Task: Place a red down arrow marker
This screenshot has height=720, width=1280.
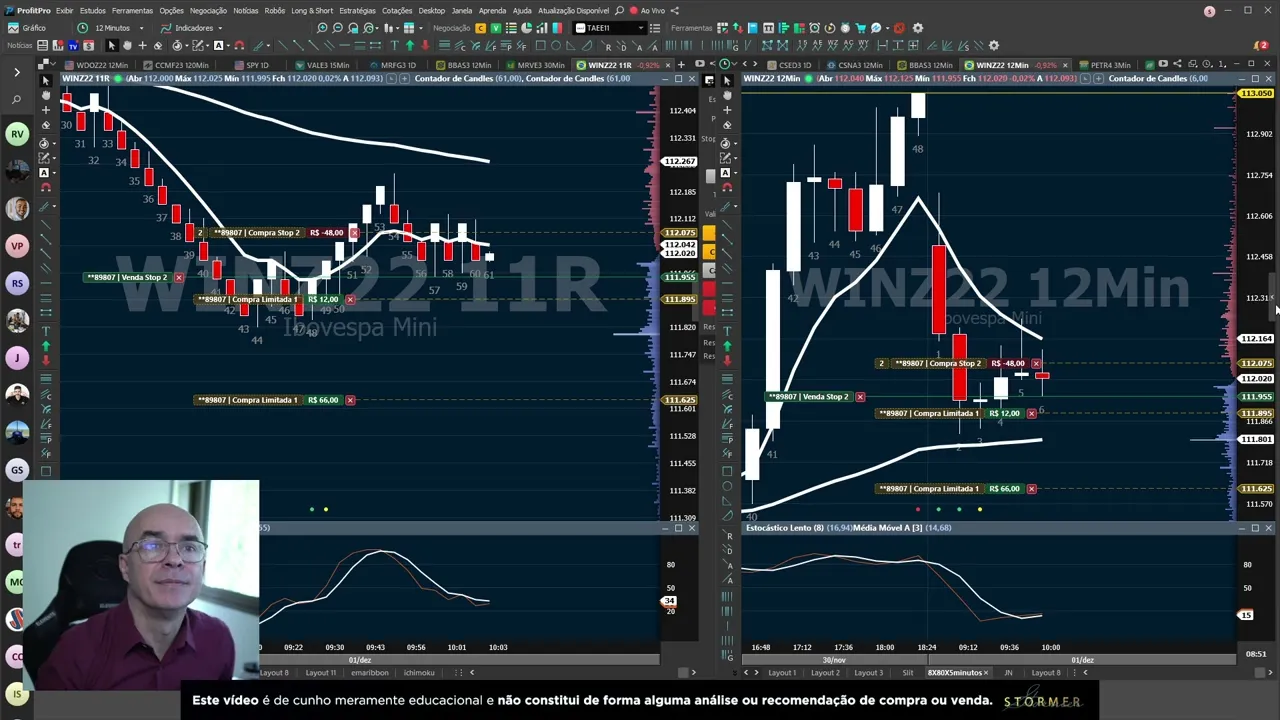Action: [x=425, y=45]
